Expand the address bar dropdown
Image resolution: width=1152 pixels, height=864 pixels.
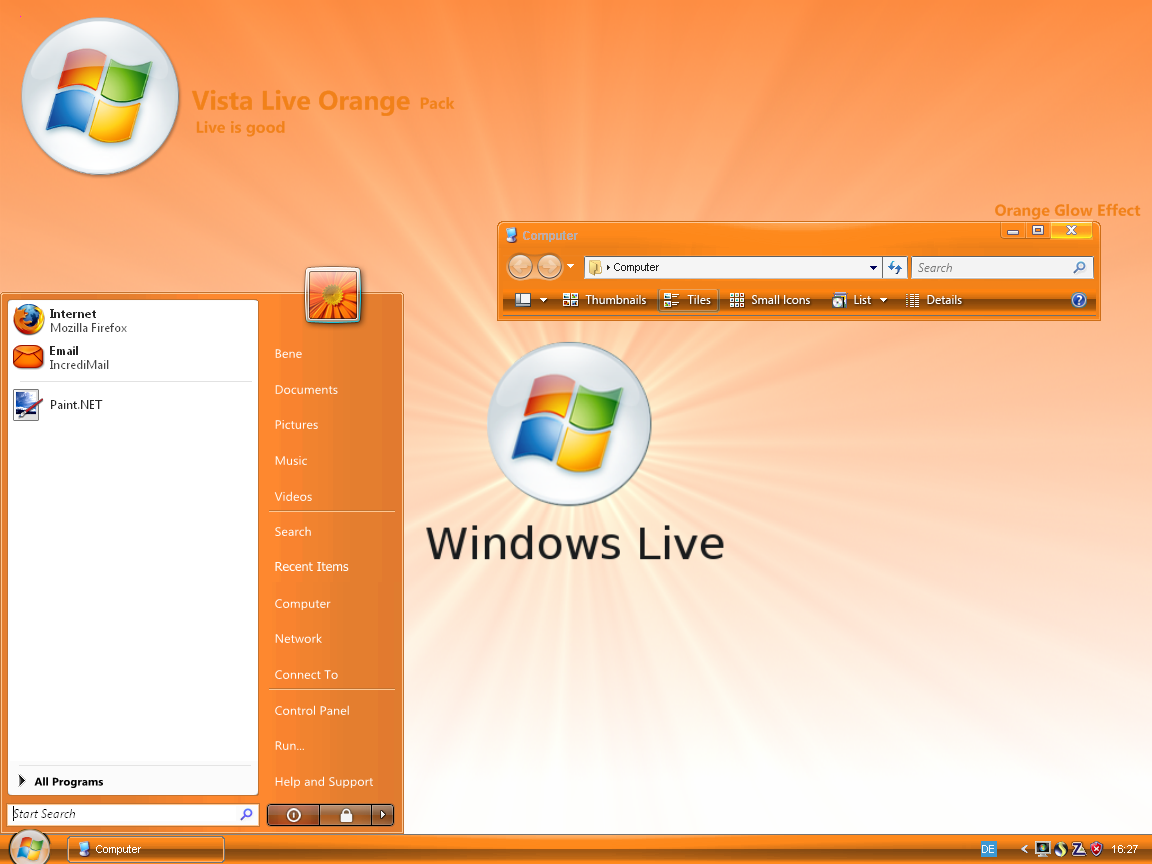(873, 267)
